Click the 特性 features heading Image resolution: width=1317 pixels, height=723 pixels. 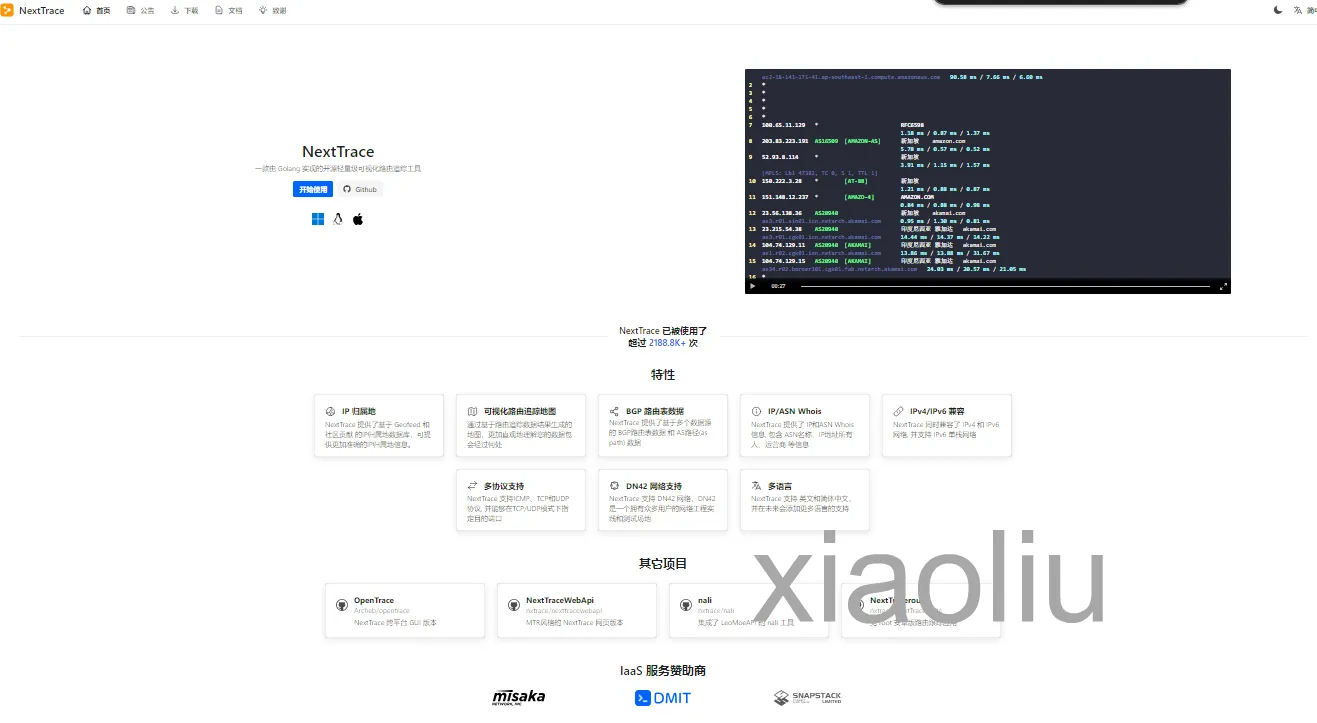click(x=663, y=375)
